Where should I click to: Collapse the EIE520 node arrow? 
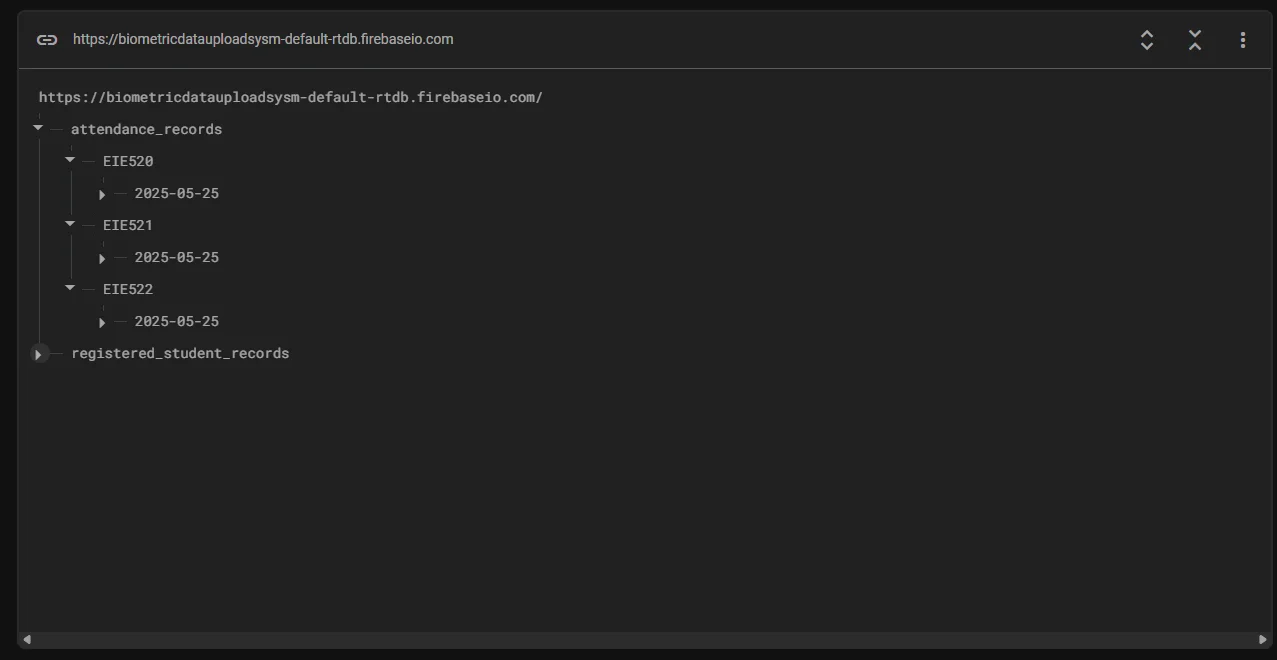coord(70,160)
